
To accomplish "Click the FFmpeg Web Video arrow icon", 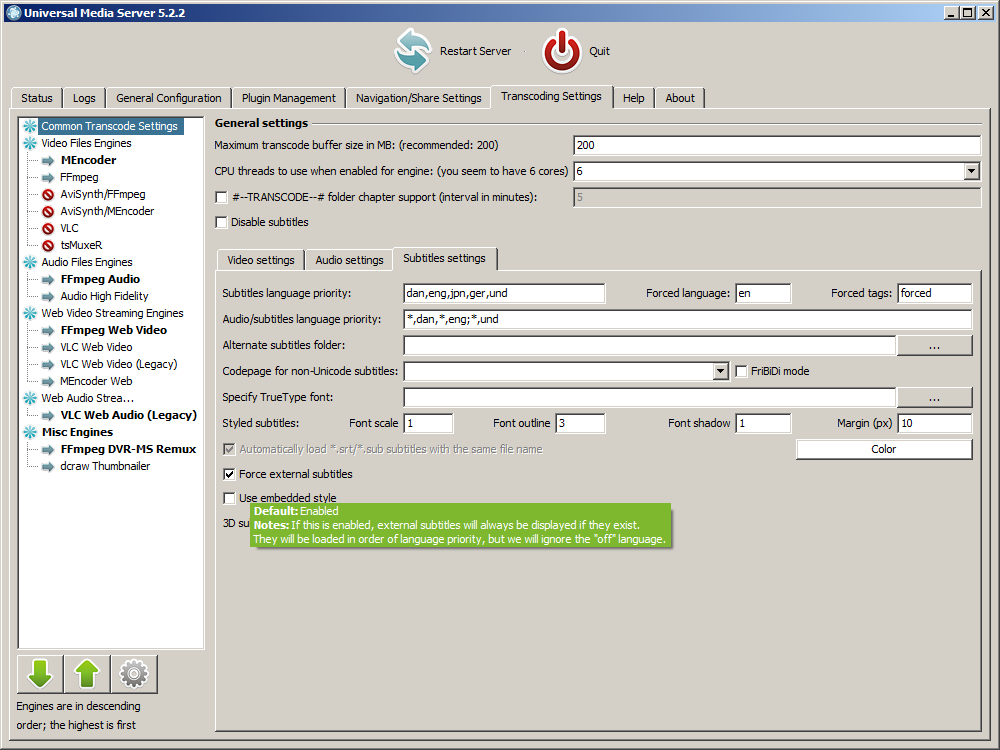I will coord(48,330).
